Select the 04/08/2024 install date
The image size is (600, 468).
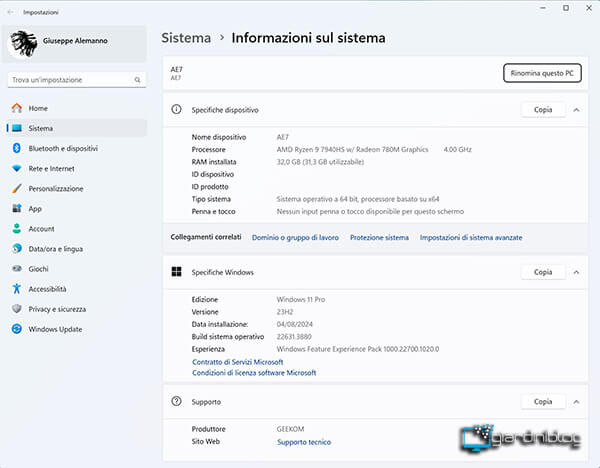(295, 325)
